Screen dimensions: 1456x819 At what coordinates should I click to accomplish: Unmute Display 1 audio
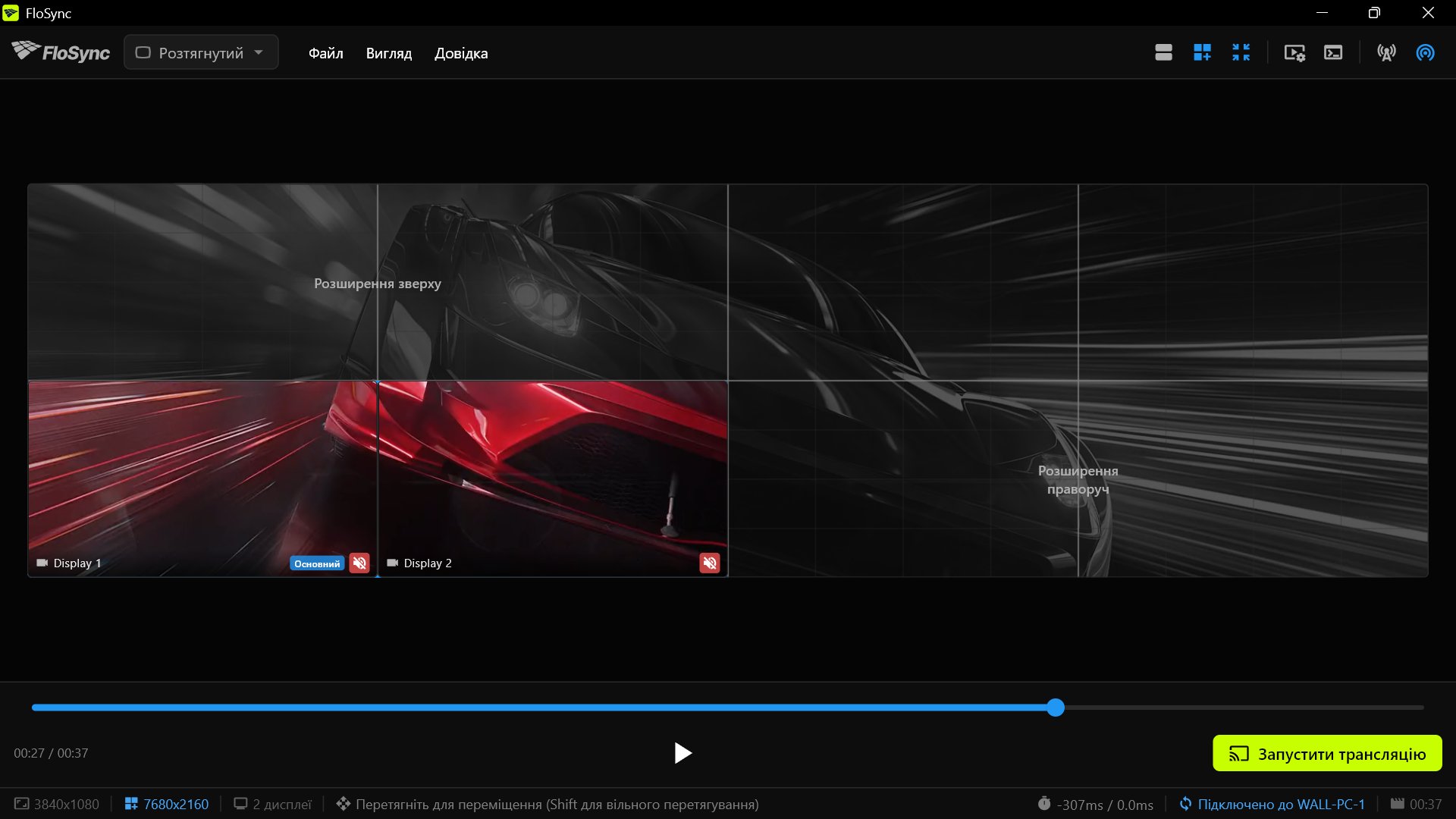(x=359, y=563)
